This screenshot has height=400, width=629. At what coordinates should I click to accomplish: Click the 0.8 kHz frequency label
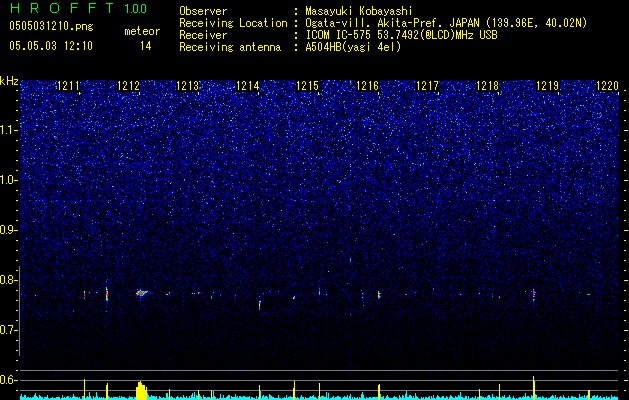(x=9, y=280)
